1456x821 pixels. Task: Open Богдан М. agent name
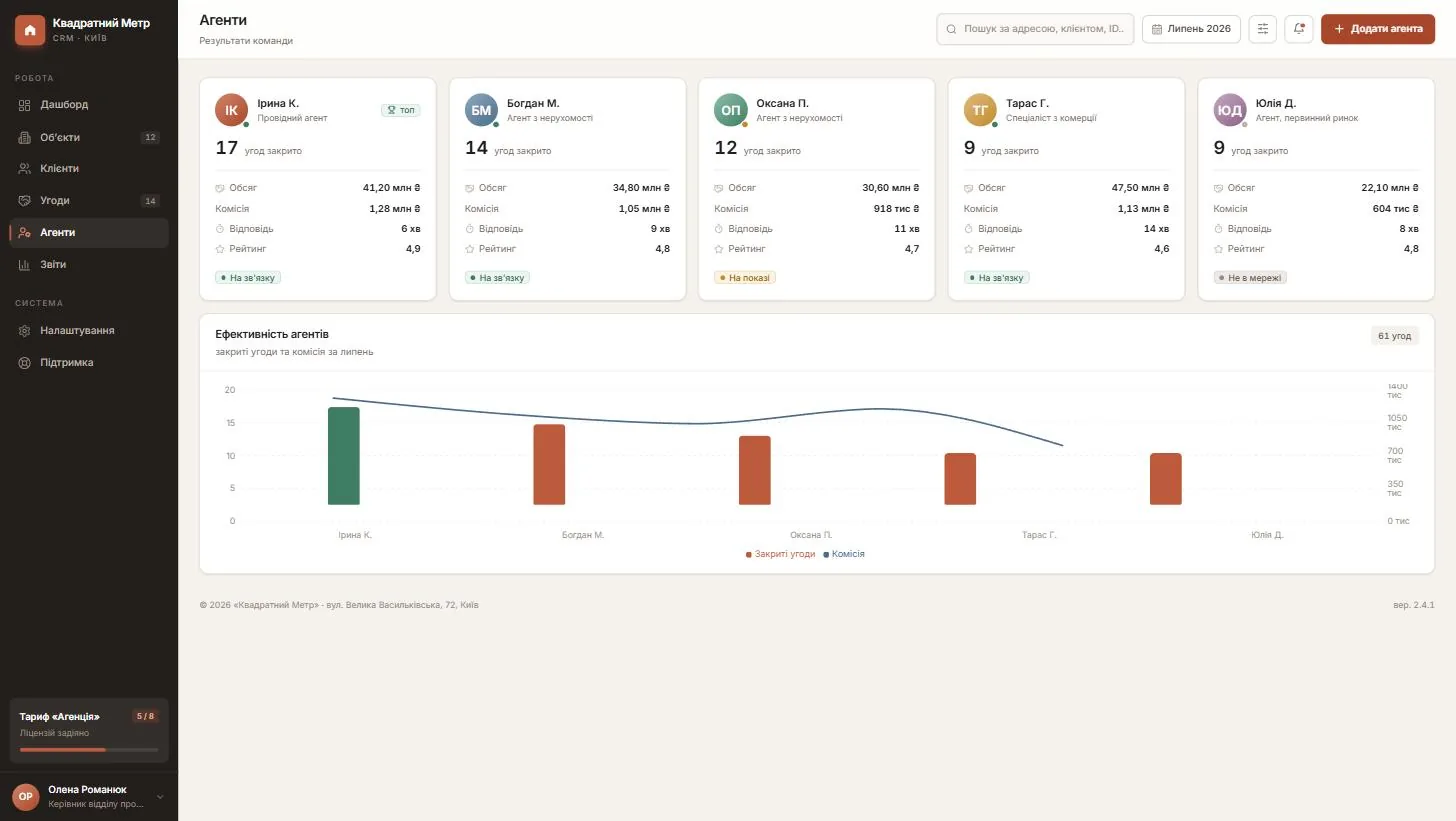(x=533, y=103)
